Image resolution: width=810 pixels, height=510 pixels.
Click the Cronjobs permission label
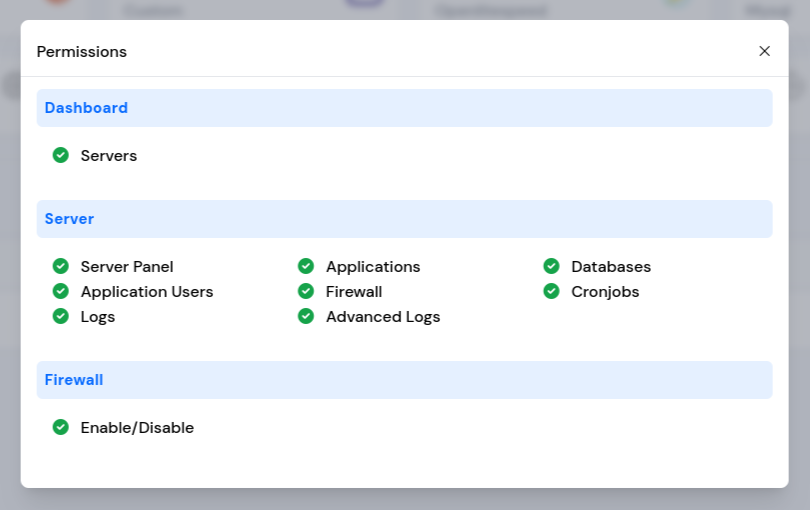[604, 292]
